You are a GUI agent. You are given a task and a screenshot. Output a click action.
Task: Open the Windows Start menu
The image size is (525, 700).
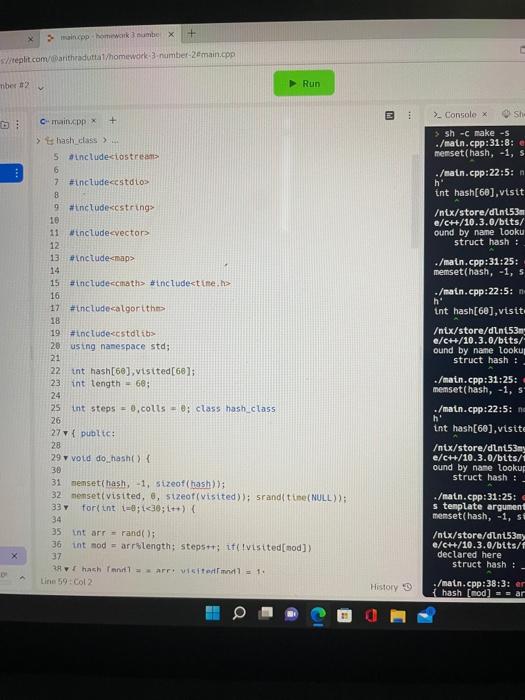click(x=212, y=613)
